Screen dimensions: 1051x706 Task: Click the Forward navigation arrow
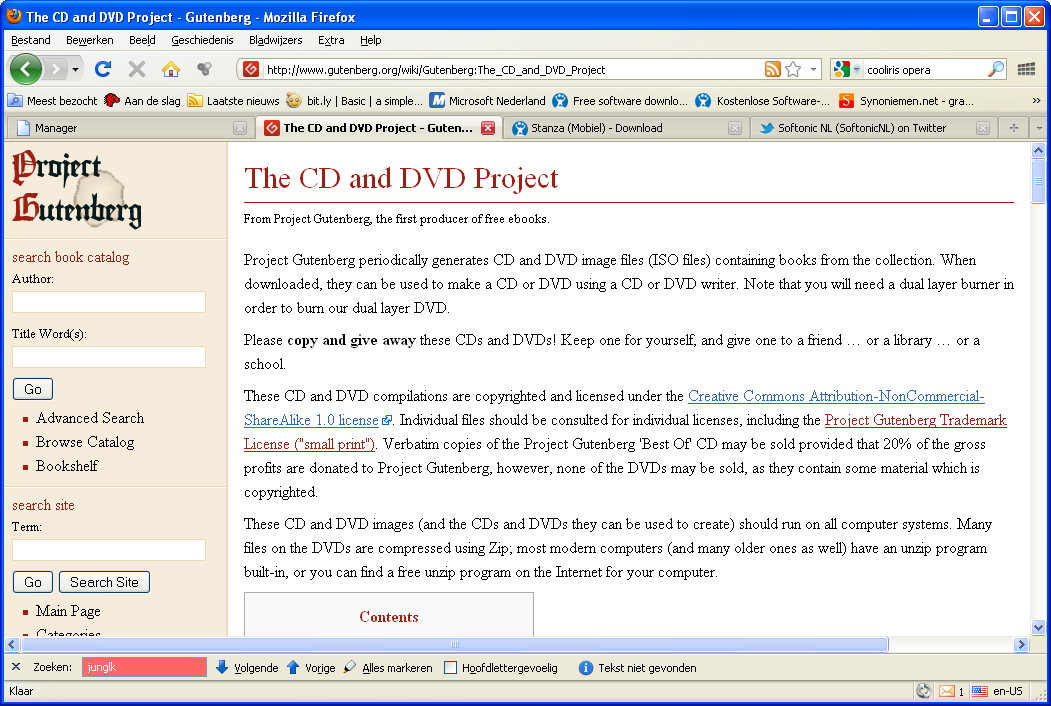point(56,69)
